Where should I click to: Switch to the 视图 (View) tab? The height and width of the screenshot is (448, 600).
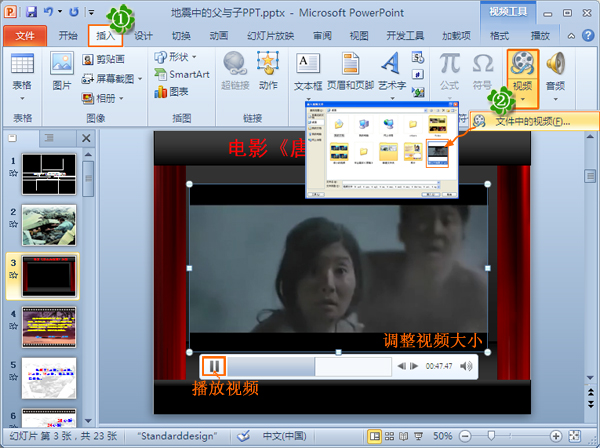(359, 36)
